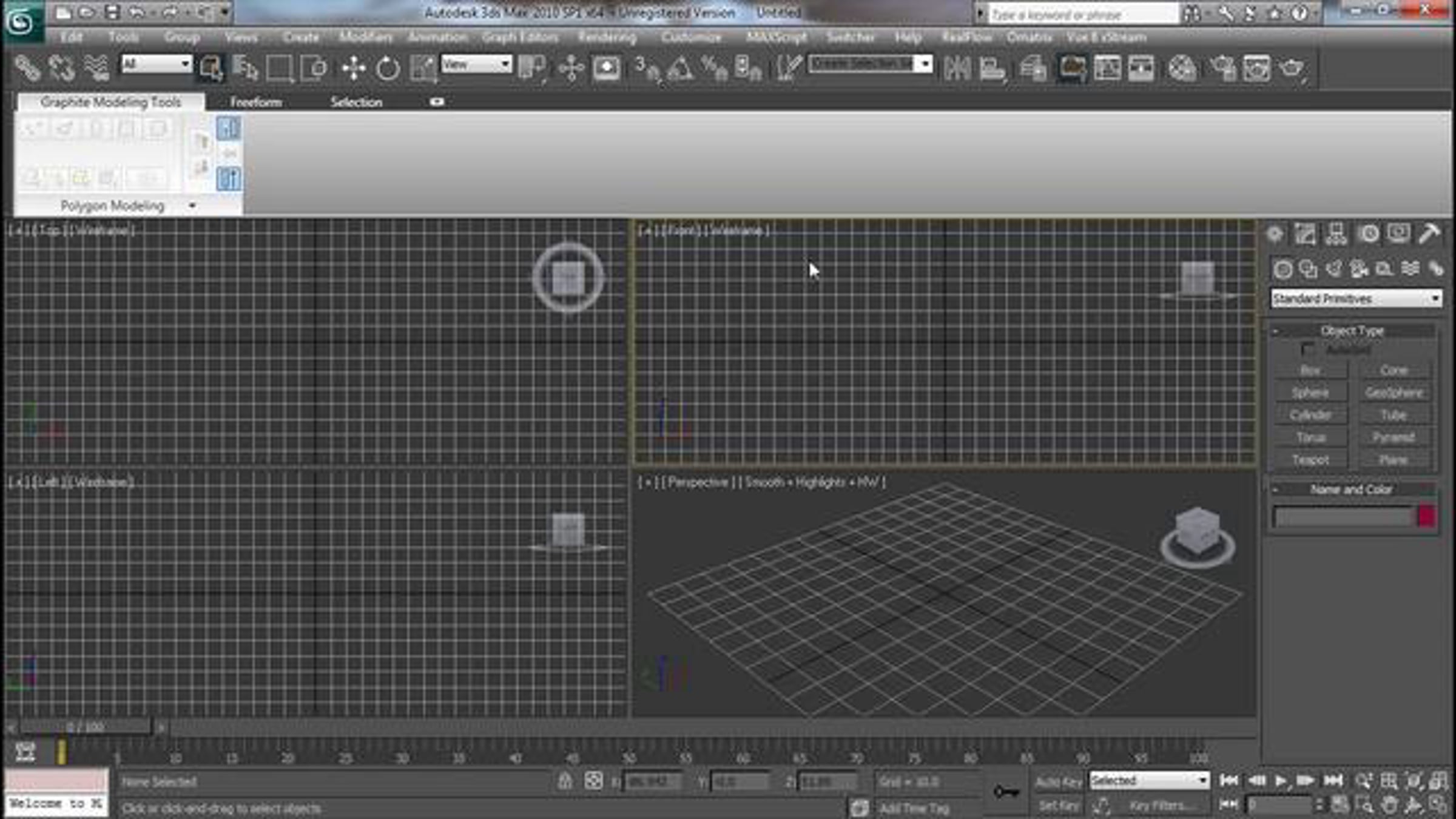Open the reference coordinate View dropdown
Viewport: 1456px width, 819px height.
pyautogui.click(x=476, y=64)
